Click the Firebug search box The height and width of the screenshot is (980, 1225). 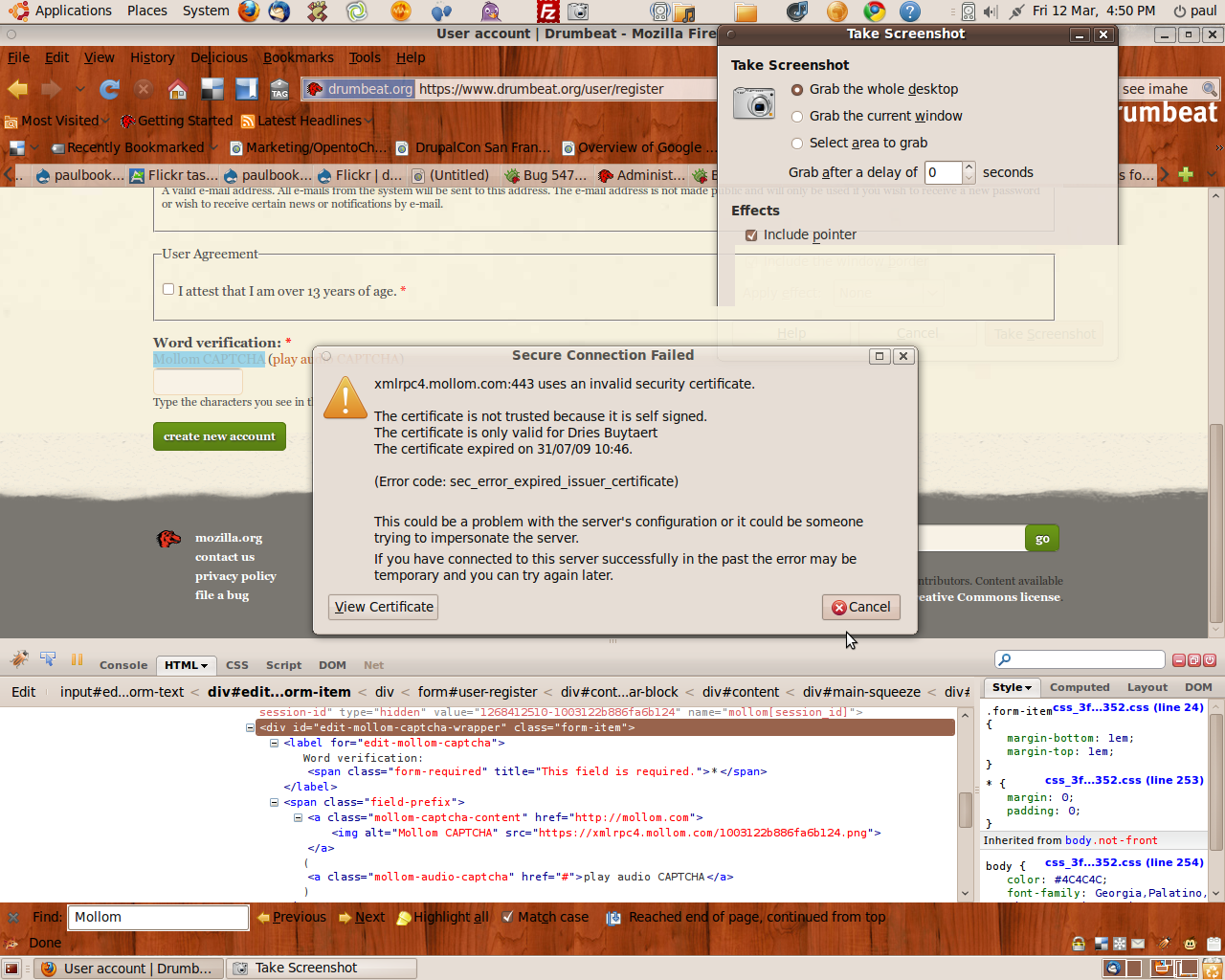(x=1080, y=659)
